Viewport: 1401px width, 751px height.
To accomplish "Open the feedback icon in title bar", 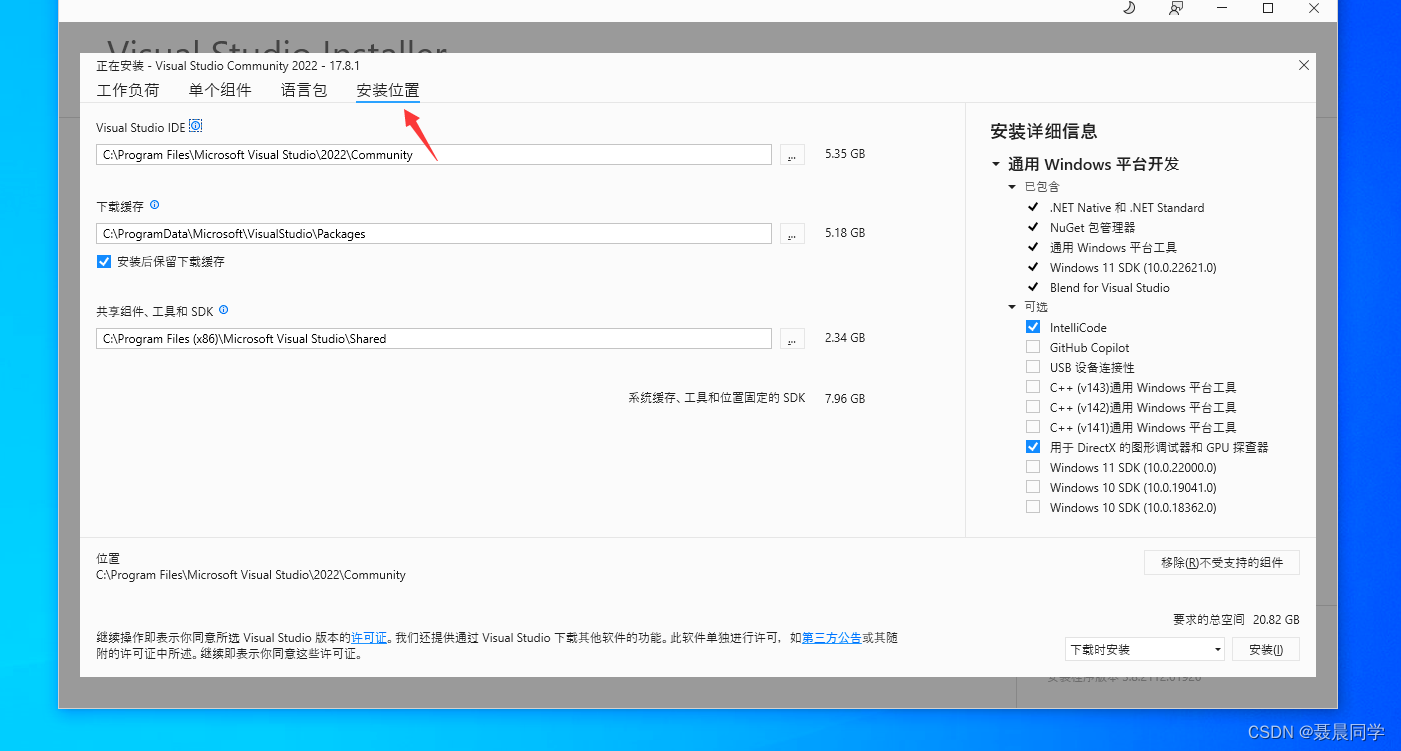I will 1176,9.
